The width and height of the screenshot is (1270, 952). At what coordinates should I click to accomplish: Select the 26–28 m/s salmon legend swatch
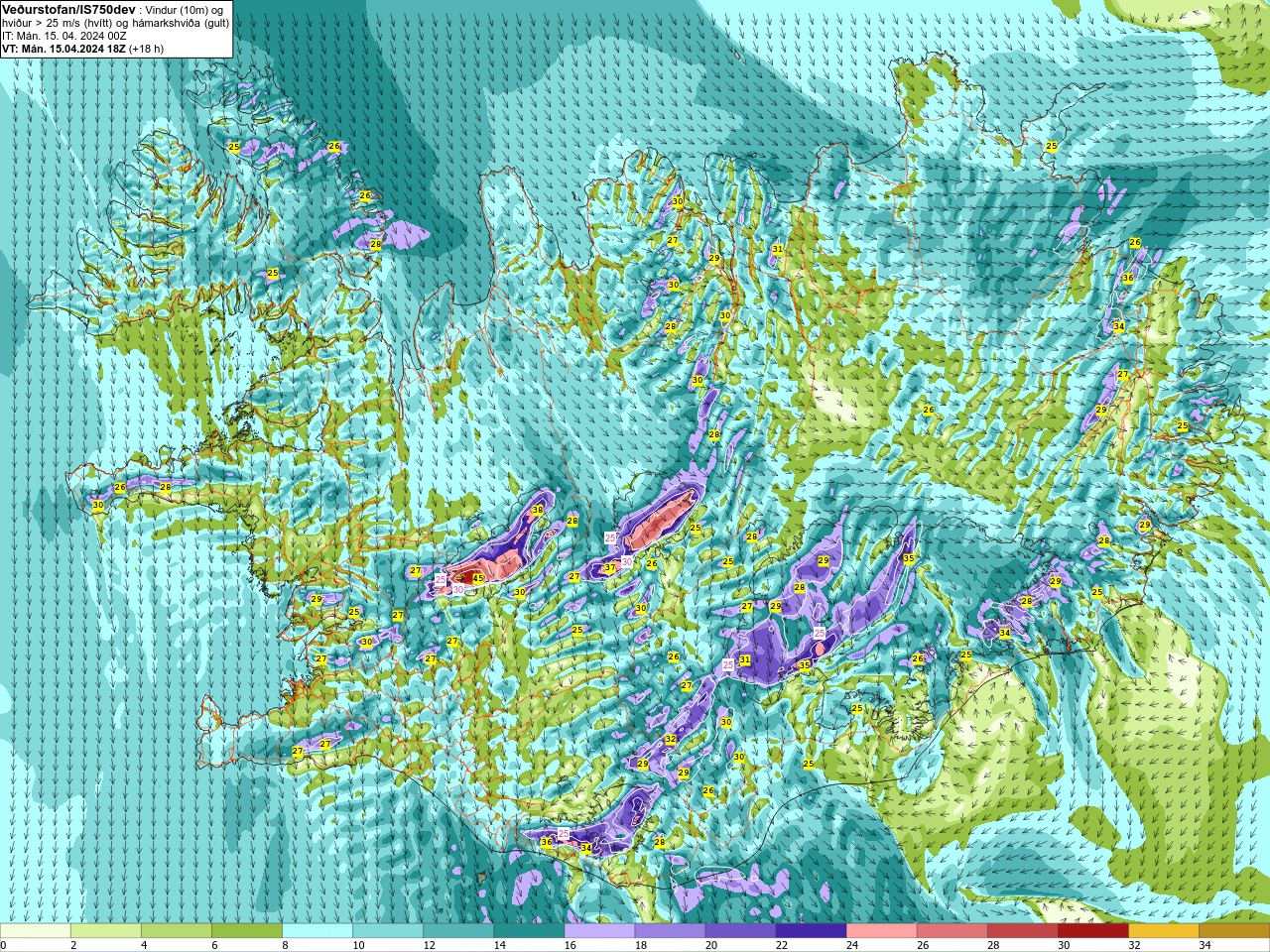coord(952,931)
